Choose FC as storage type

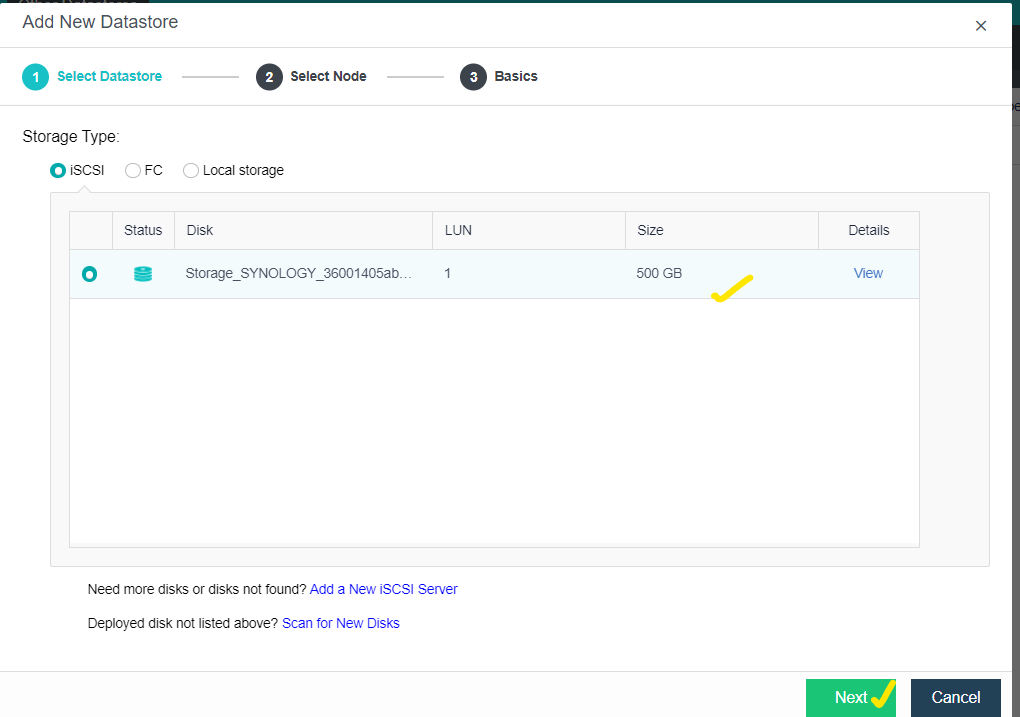coord(133,171)
